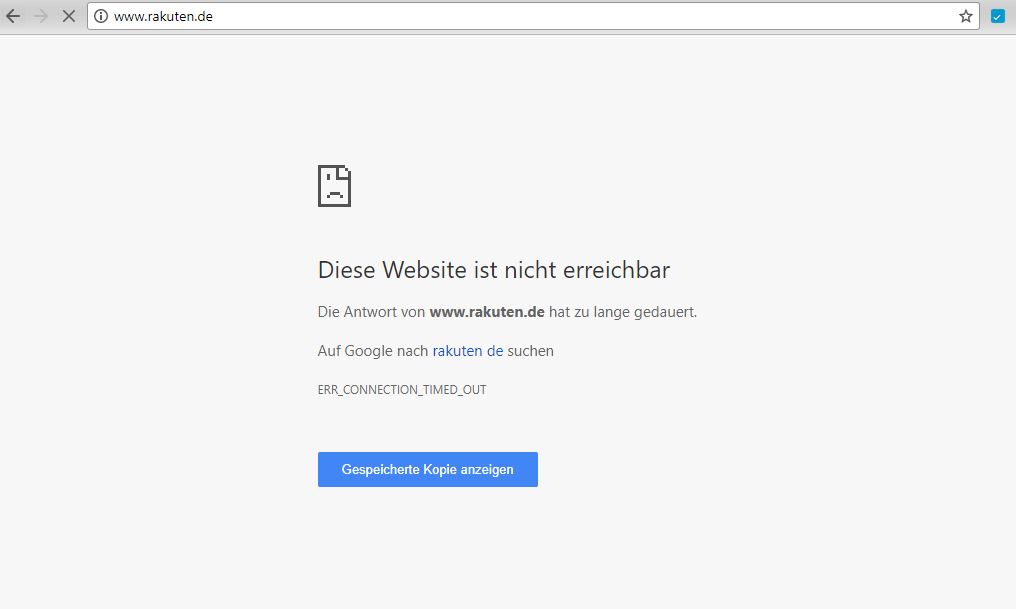Click Gespeicherte Kopie anzeigen button
Image resolution: width=1016 pixels, height=609 pixels.
pyautogui.click(x=428, y=469)
